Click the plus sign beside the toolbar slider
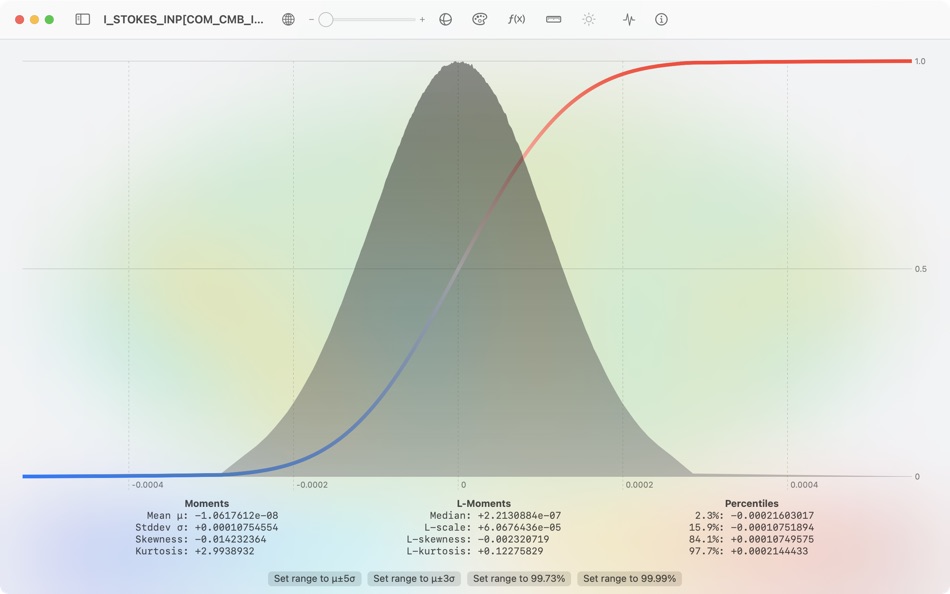Viewport: 950px width, 594px height. (x=422, y=19)
